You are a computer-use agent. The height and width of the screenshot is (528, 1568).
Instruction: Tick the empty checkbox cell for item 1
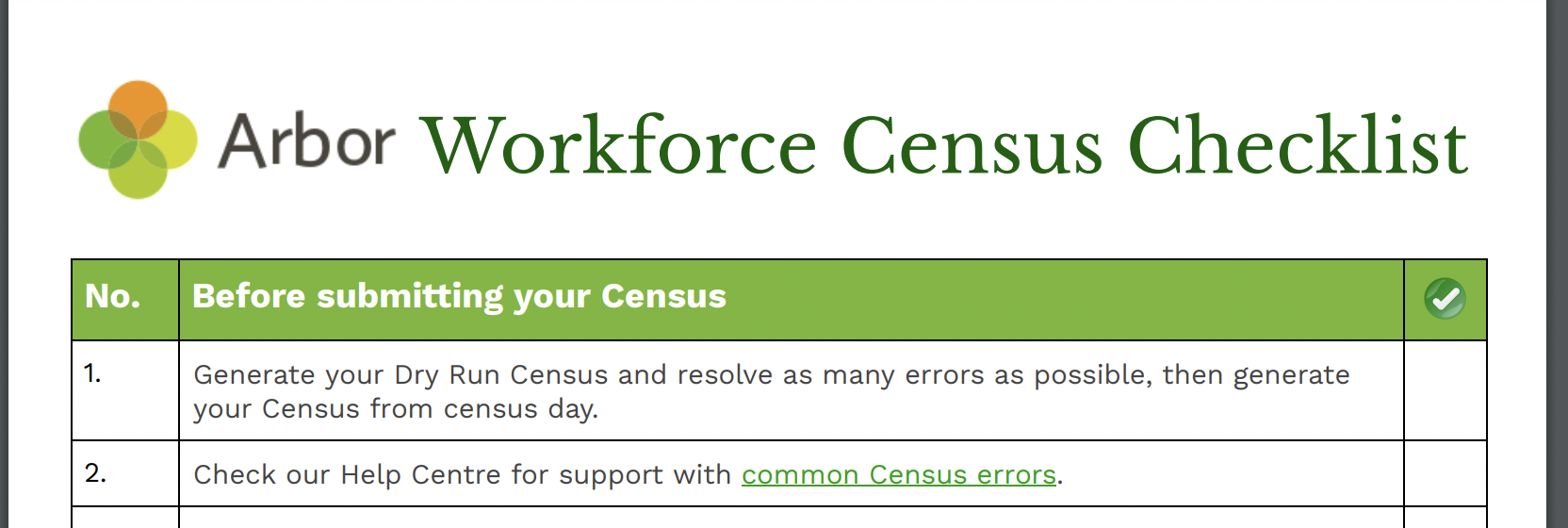click(1445, 390)
